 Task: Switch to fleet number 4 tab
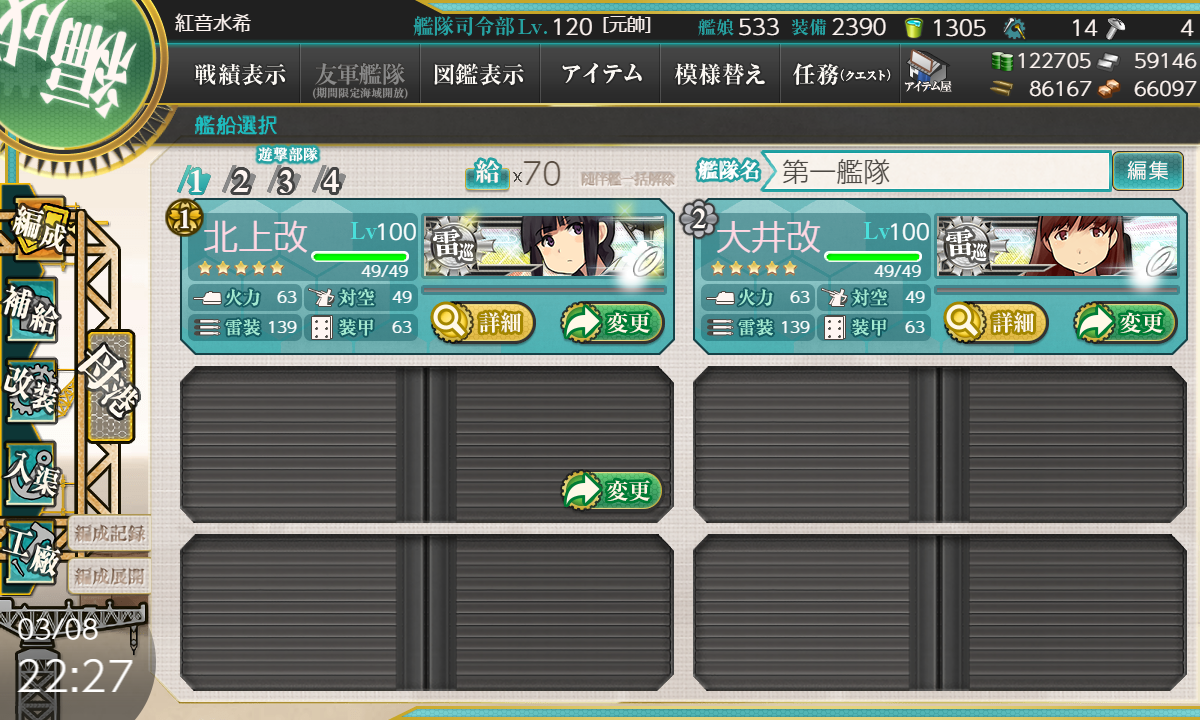[x=329, y=181]
